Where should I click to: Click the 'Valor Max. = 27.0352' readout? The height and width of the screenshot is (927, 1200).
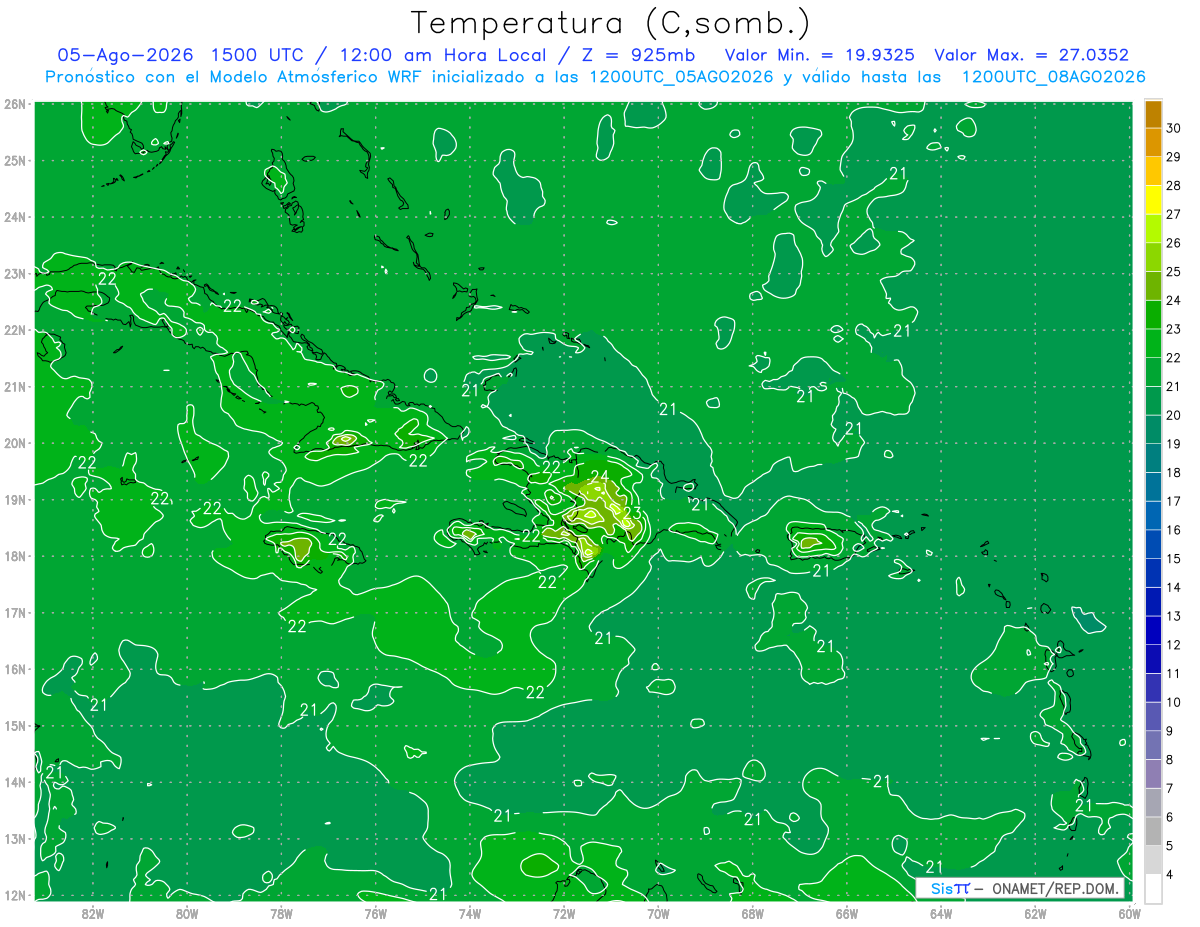click(x=1032, y=55)
